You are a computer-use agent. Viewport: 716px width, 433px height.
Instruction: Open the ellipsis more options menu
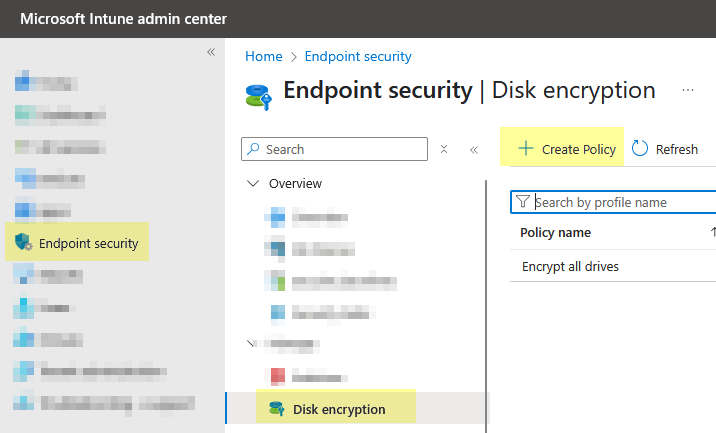[x=688, y=90]
